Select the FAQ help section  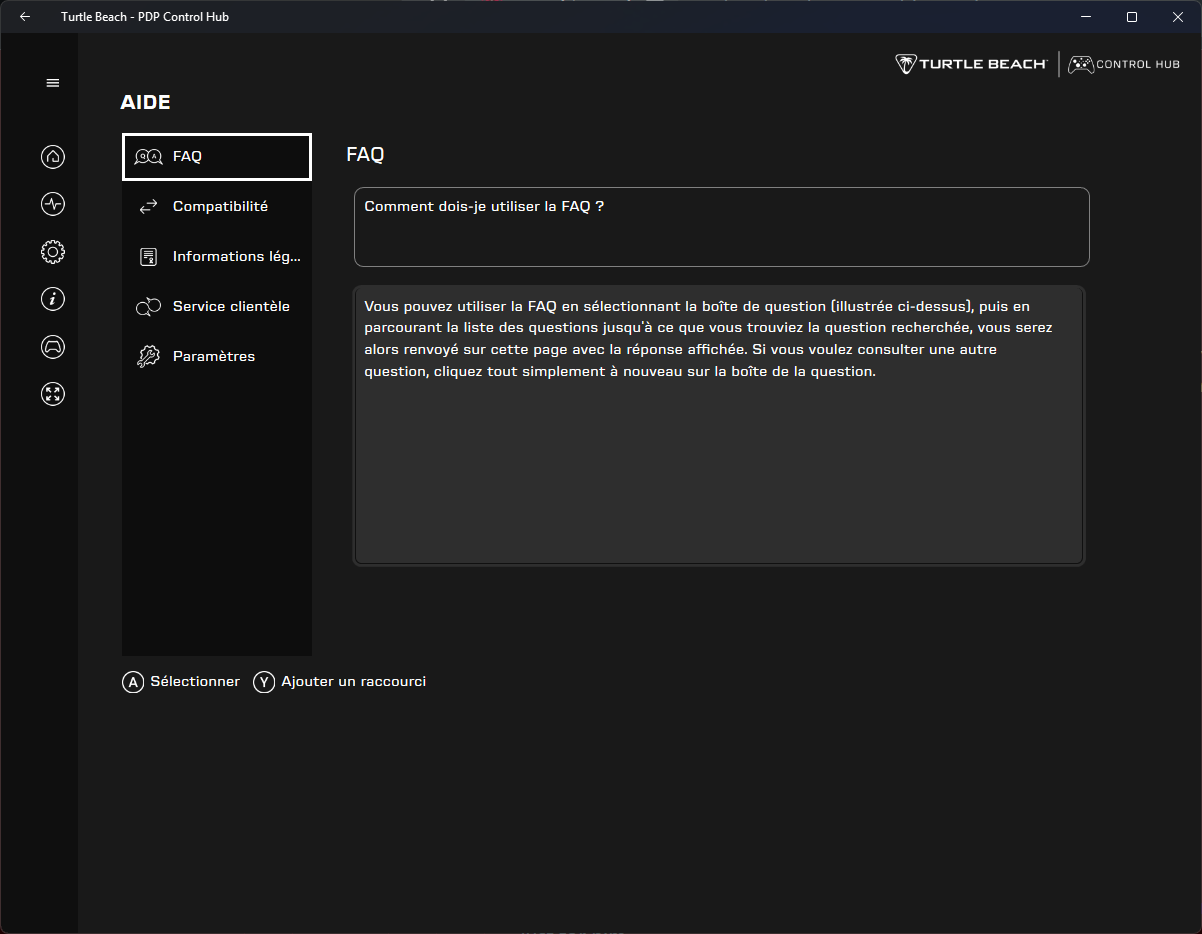[217, 157]
